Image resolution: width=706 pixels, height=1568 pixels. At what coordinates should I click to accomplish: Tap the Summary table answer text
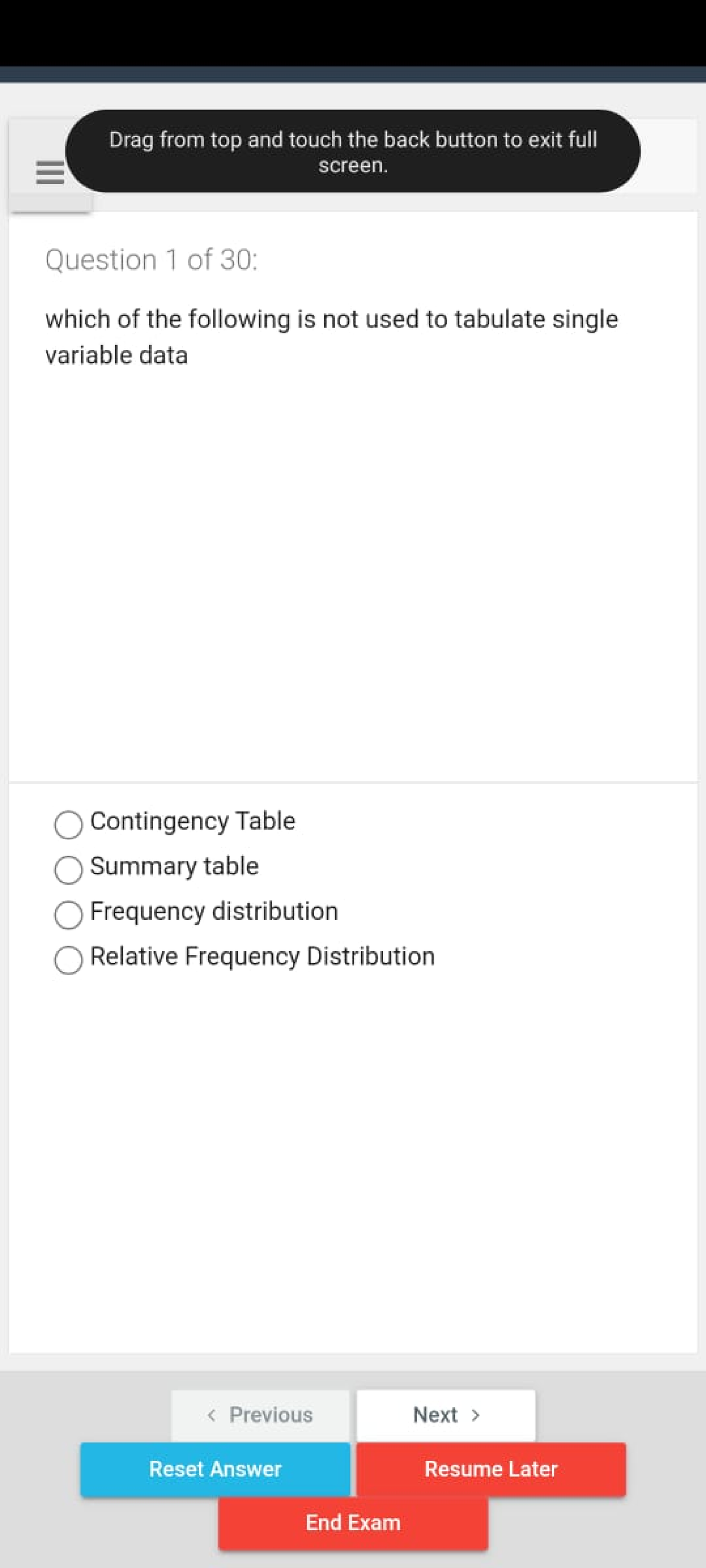click(x=174, y=866)
